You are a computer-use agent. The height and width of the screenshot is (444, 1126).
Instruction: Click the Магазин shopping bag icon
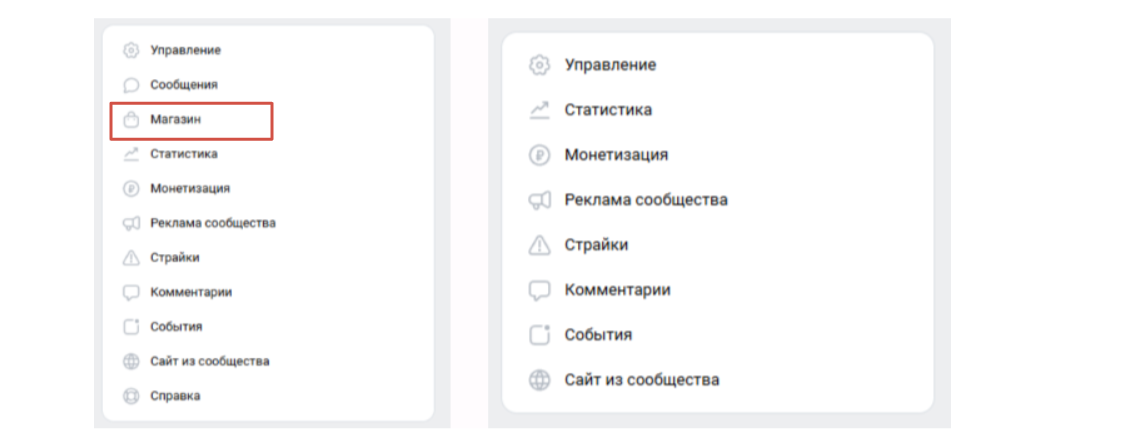pyautogui.click(x=130, y=120)
